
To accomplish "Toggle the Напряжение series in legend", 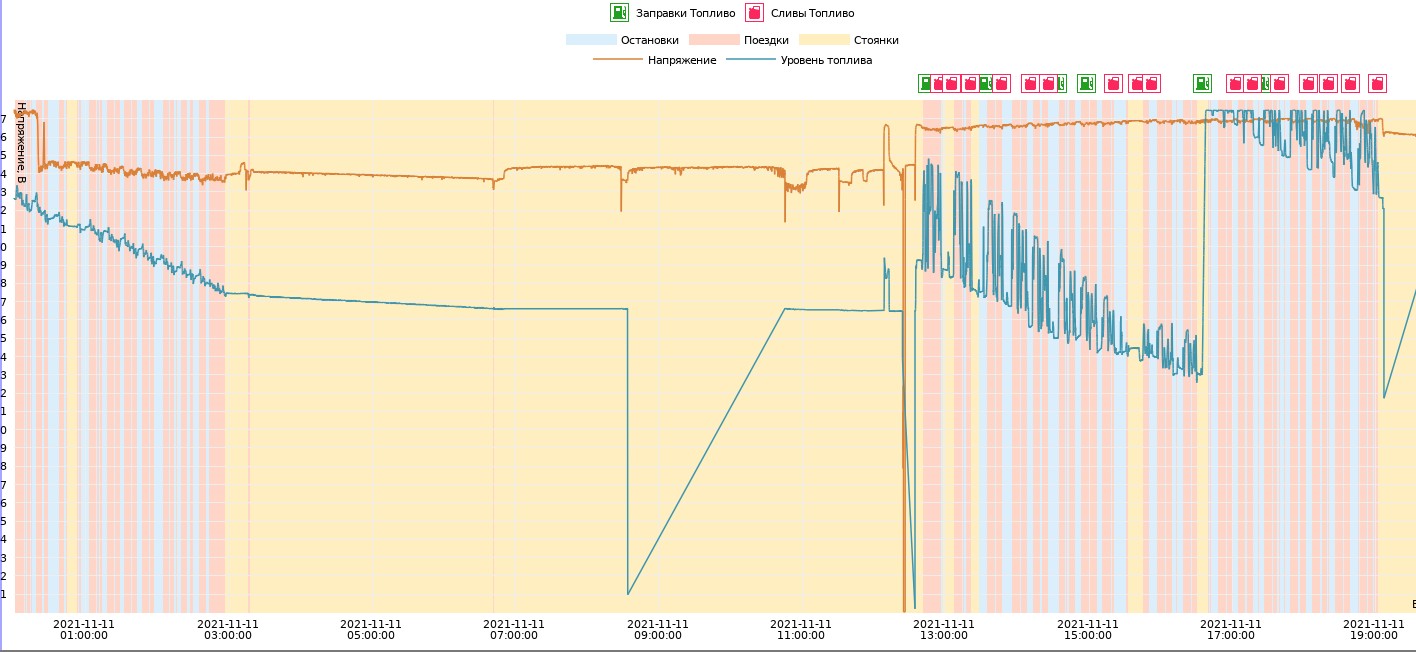I will tap(682, 60).
